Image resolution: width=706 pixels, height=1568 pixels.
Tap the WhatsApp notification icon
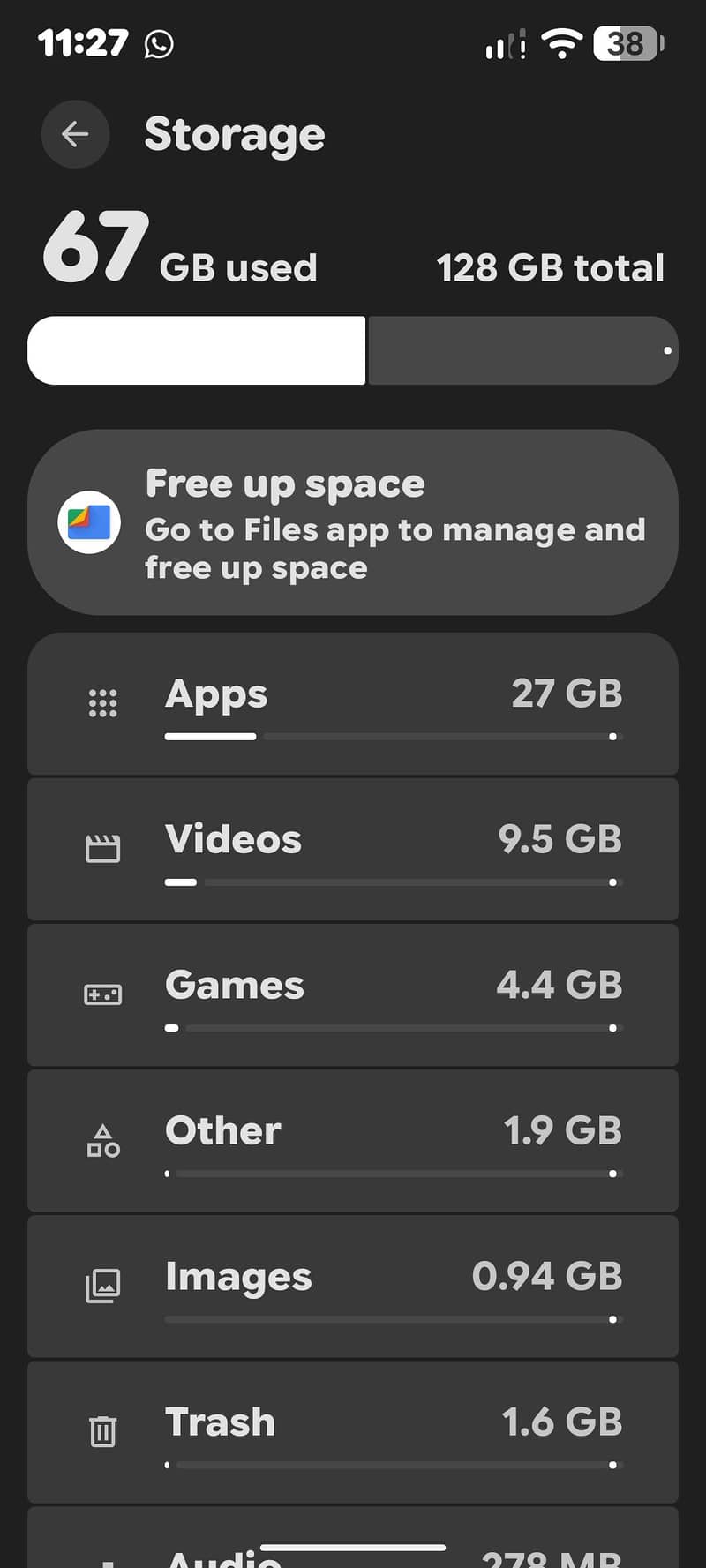[159, 43]
